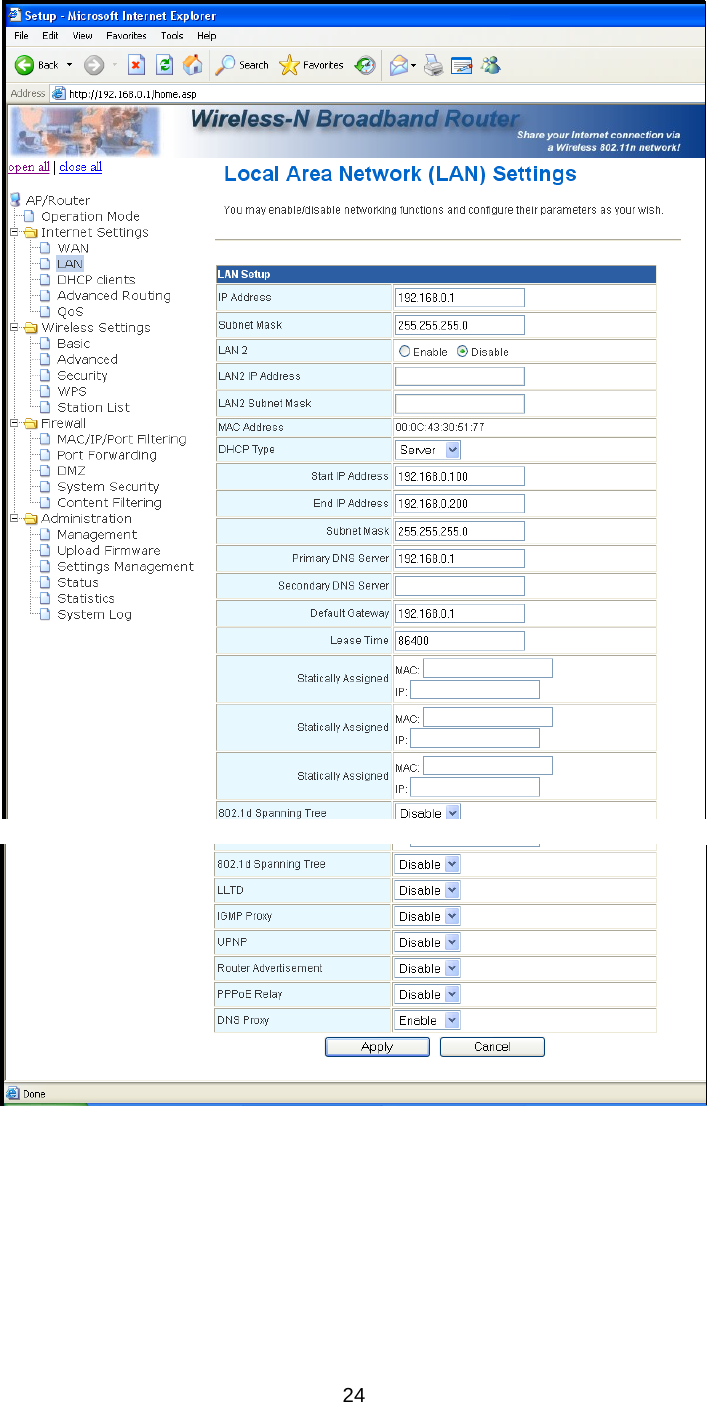
Task: Click the Print icon in toolbar
Action: 433,65
